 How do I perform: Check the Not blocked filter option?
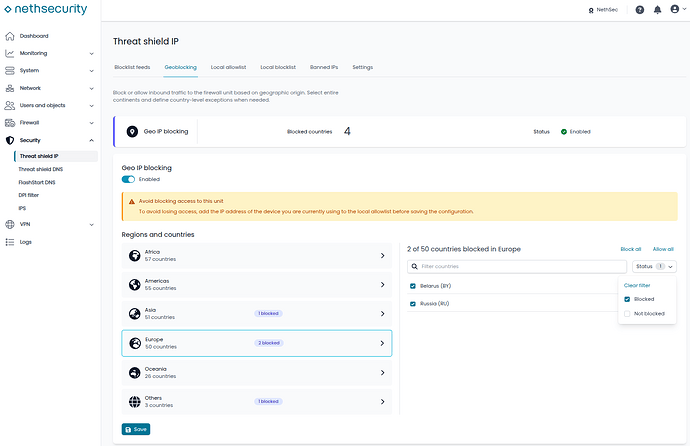point(627,314)
